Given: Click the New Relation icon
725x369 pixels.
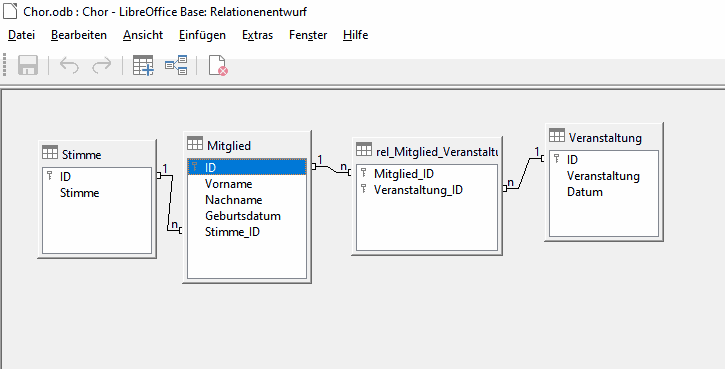Looking at the screenshot, I should pos(176,65).
